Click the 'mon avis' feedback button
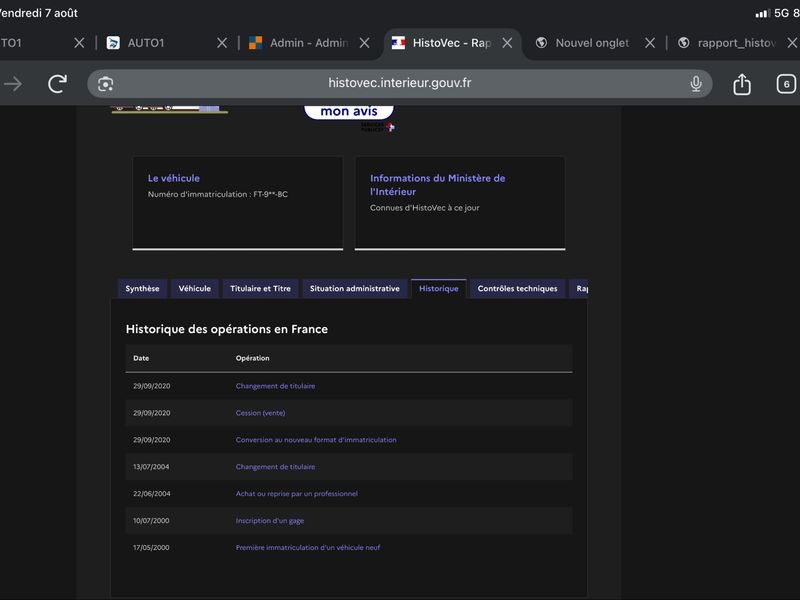Screen dimensions: 800x600 coord(349,111)
